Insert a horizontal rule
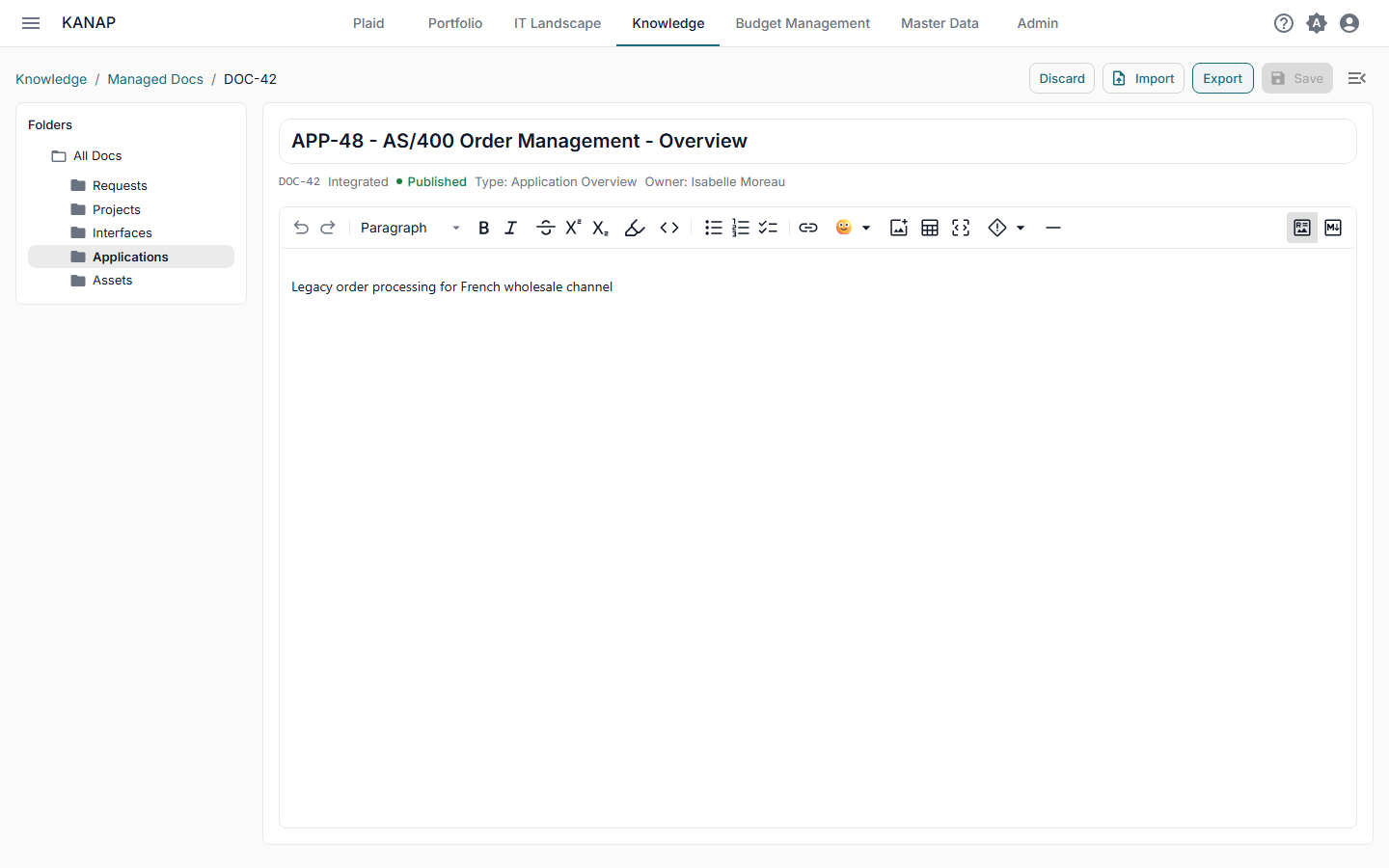Screen dimensions: 1389x868 (x=1053, y=228)
